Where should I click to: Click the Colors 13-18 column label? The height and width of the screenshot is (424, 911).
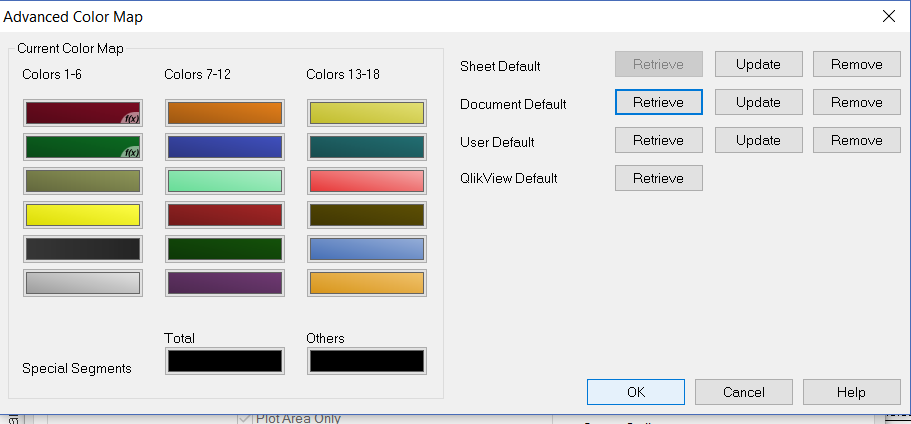pos(343,74)
